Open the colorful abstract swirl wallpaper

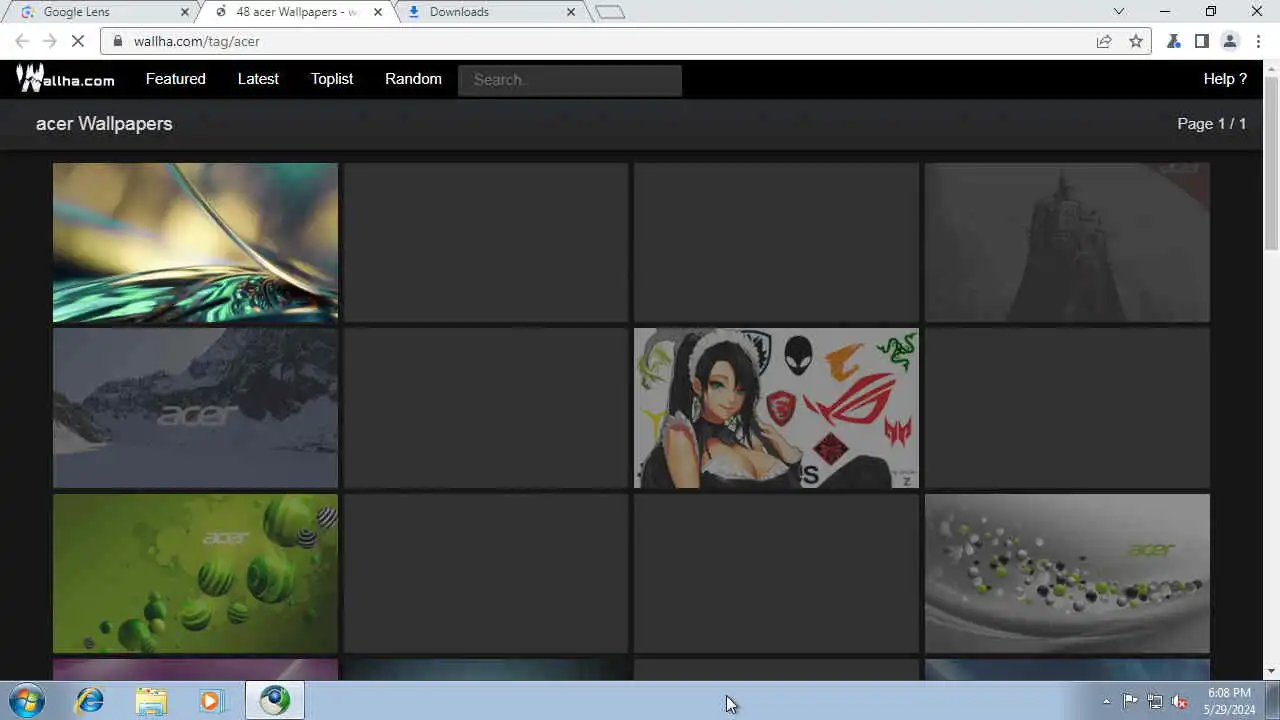click(195, 243)
